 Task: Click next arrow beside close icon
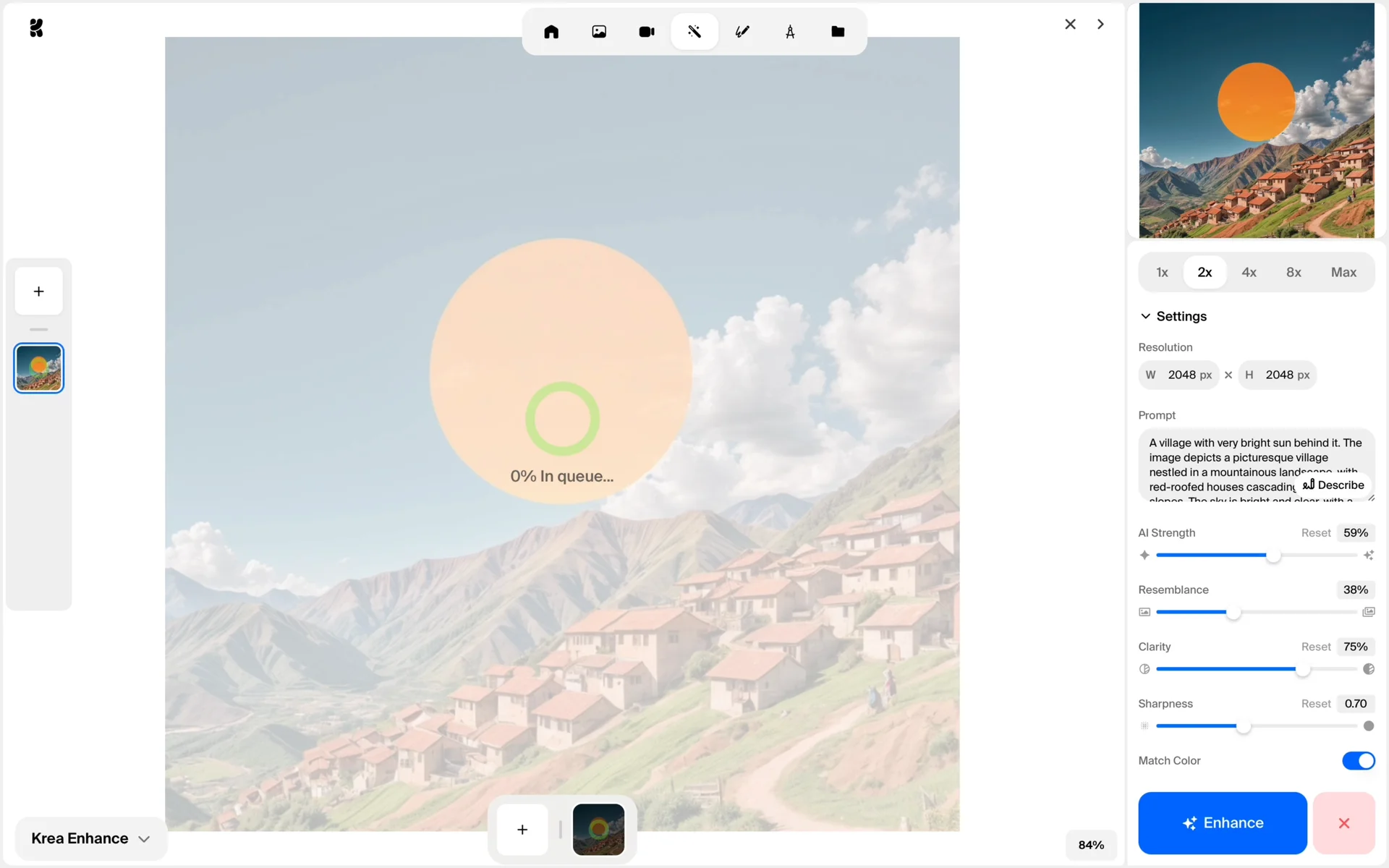click(x=1100, y=25)
